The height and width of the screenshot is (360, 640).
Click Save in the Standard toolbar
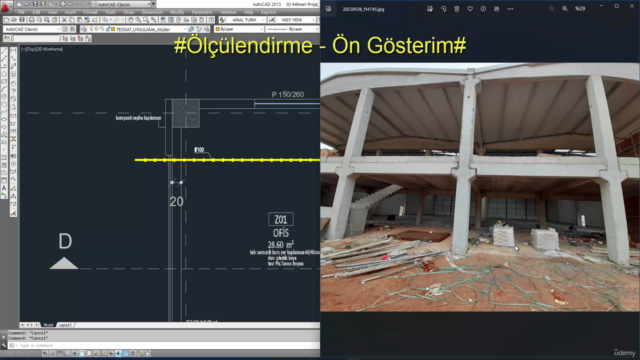coord(22,20)
